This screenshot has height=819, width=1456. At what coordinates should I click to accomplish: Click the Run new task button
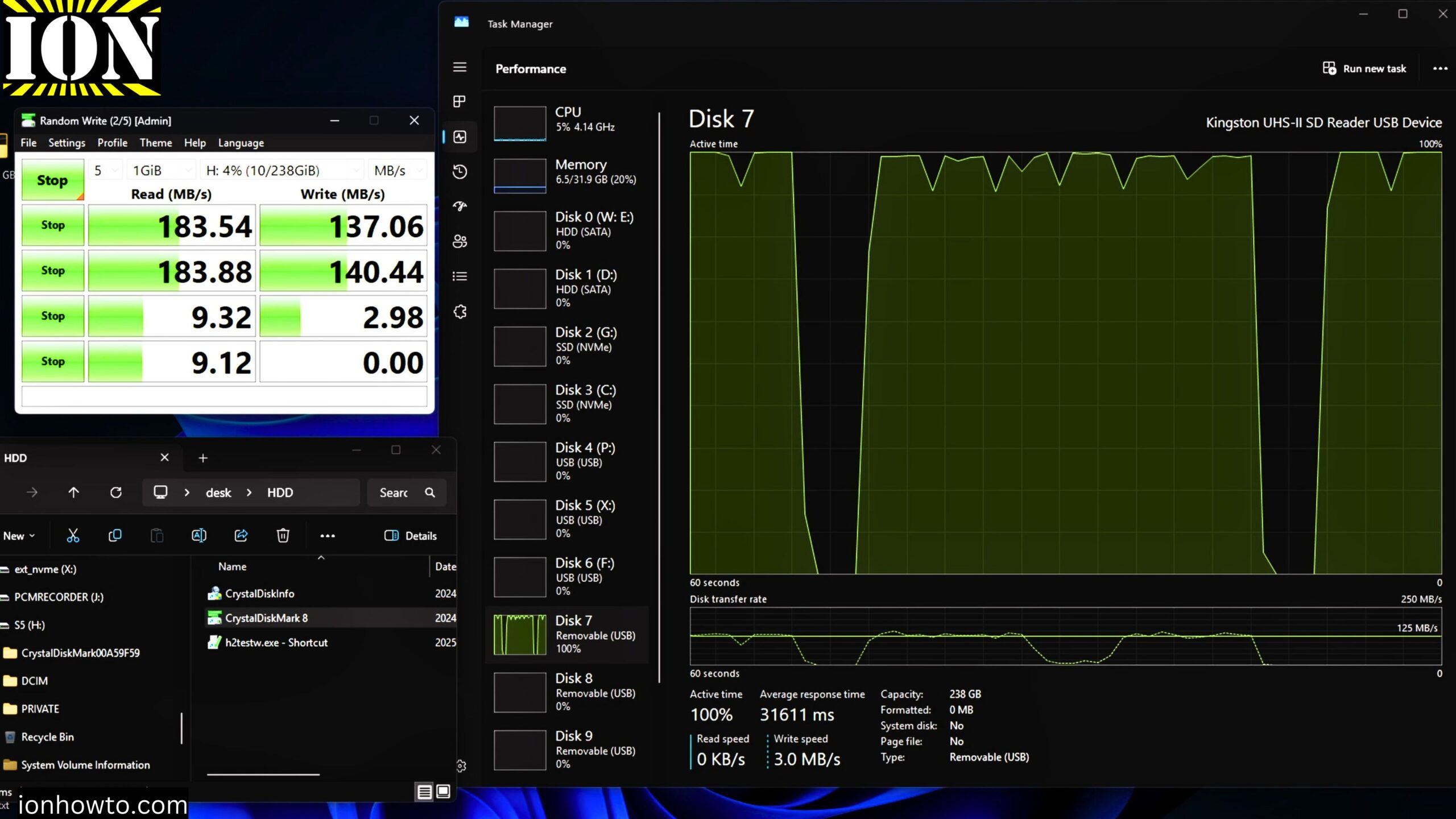1364,68
